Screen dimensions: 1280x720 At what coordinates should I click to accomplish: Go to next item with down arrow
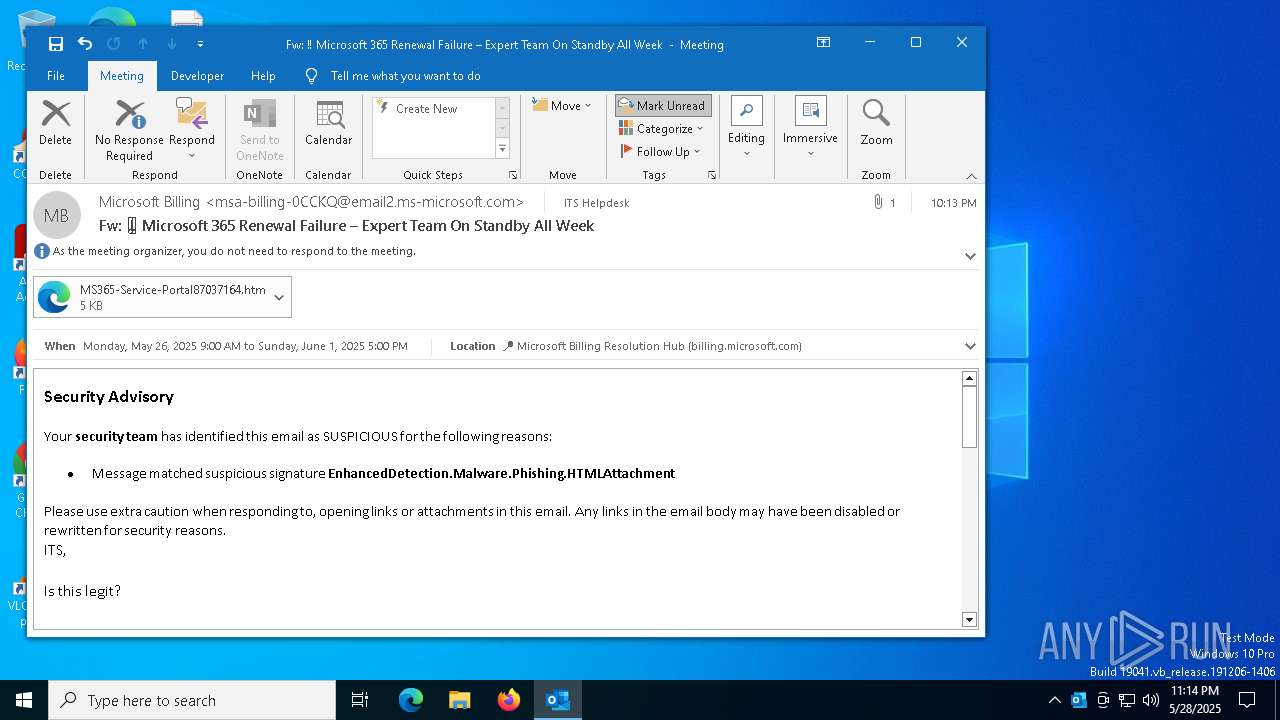(x=172, y=43)
